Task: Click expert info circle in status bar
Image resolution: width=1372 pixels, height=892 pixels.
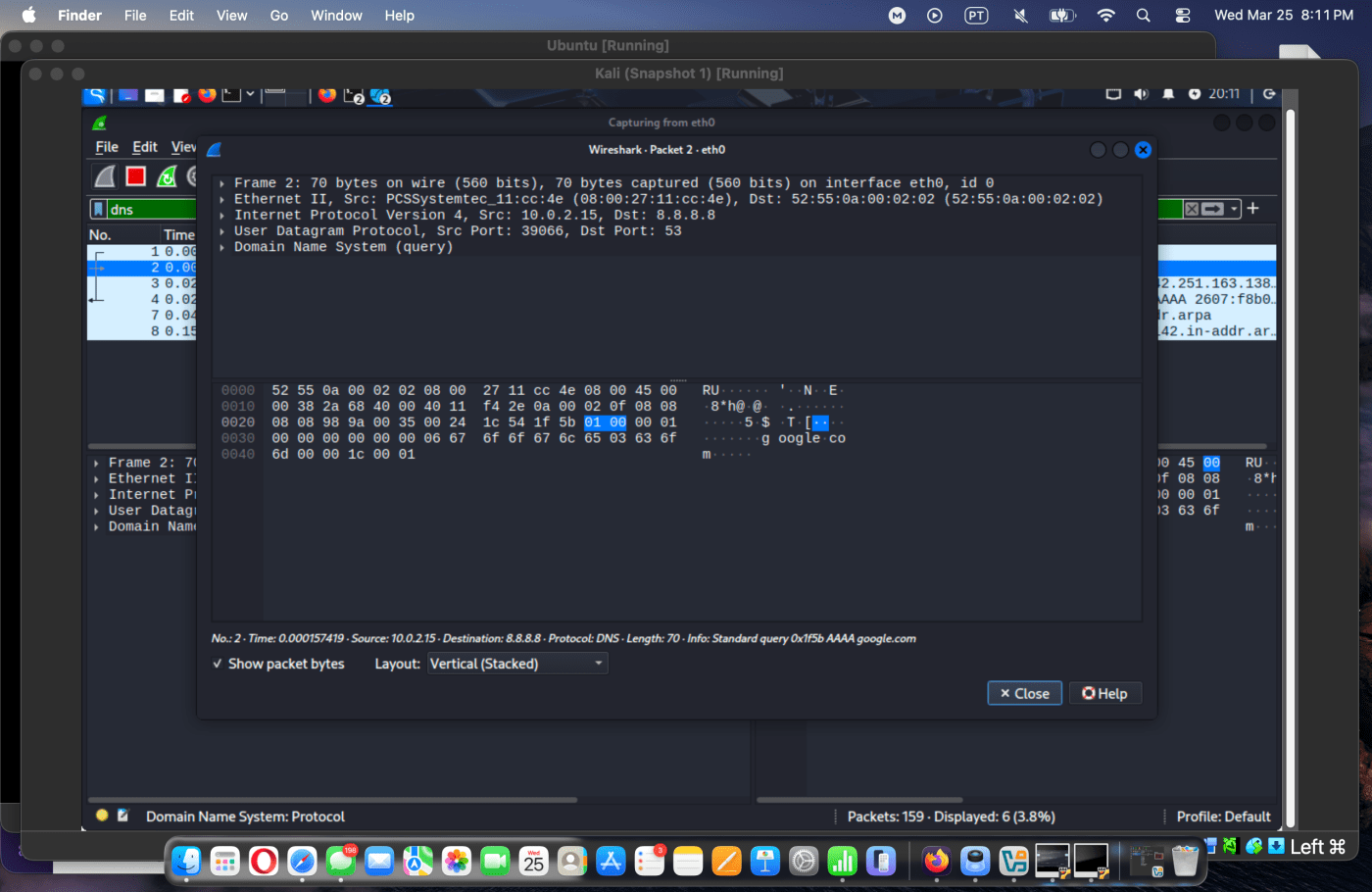Action: [102, 816]
